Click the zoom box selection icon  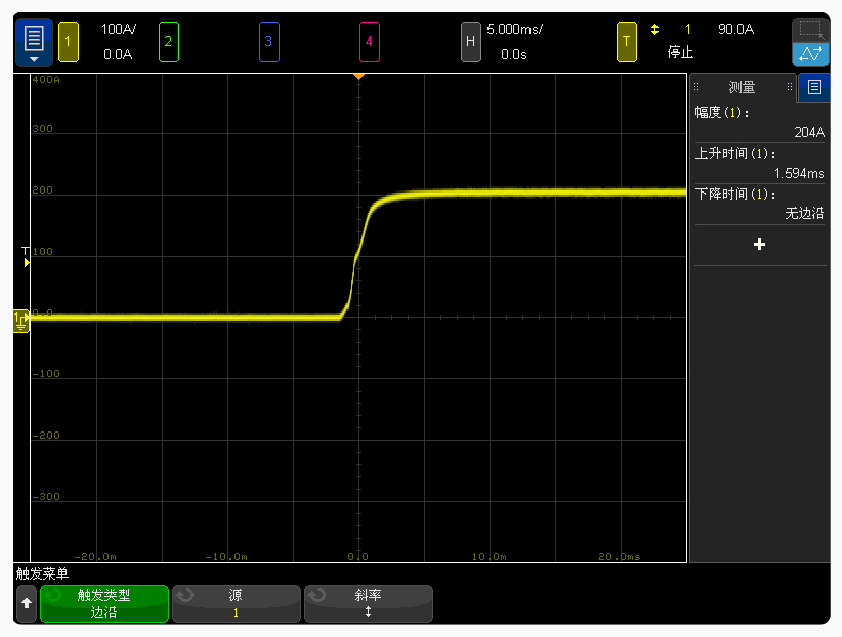click(x=811, y=30)
